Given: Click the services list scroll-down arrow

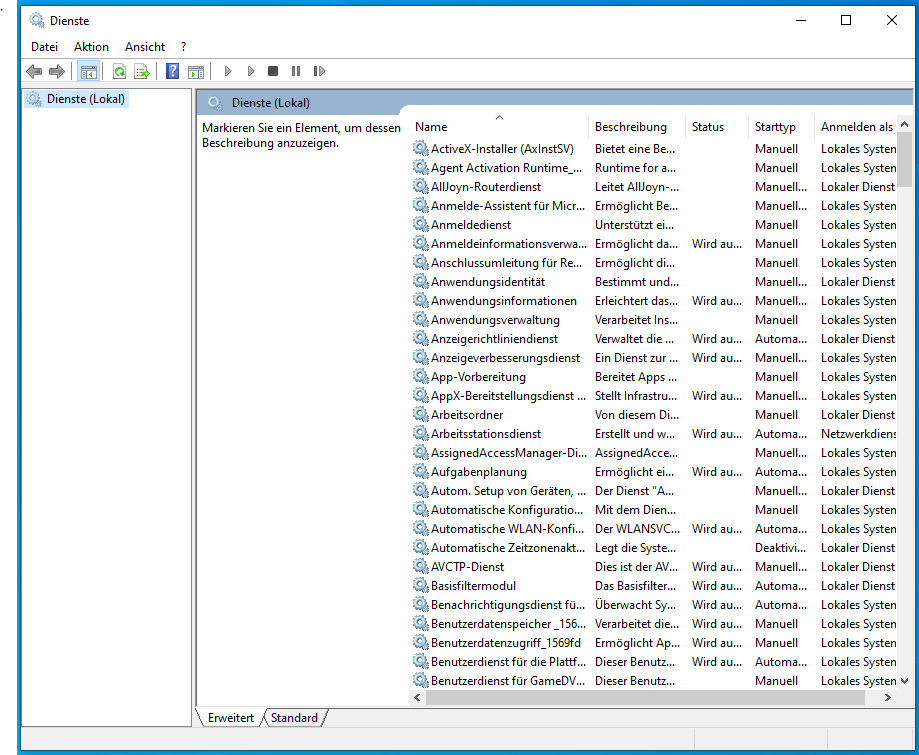Looking at the screenshot, I should (x=904, y=680).
